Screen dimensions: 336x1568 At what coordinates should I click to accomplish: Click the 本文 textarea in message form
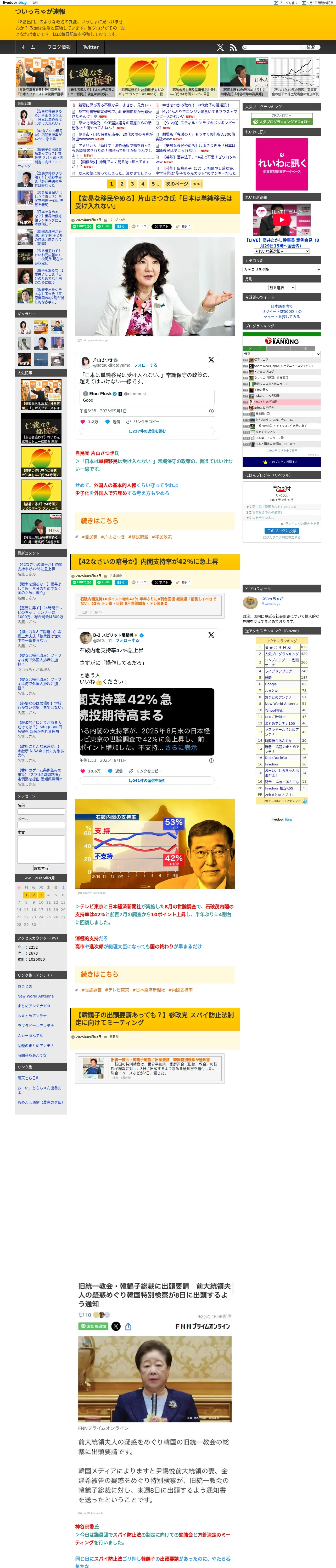pos(41,850)
